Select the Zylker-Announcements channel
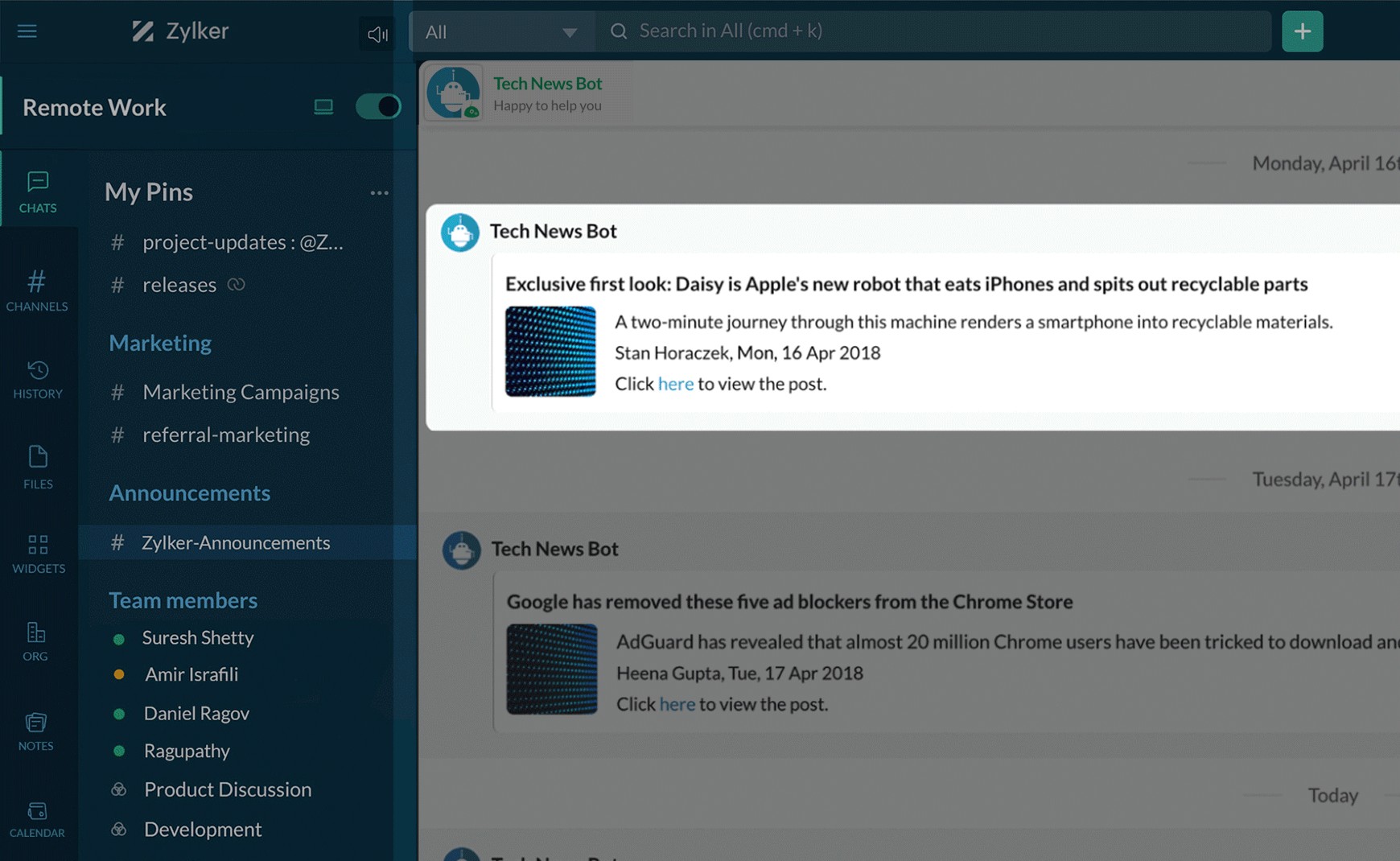 coord(235,542)
